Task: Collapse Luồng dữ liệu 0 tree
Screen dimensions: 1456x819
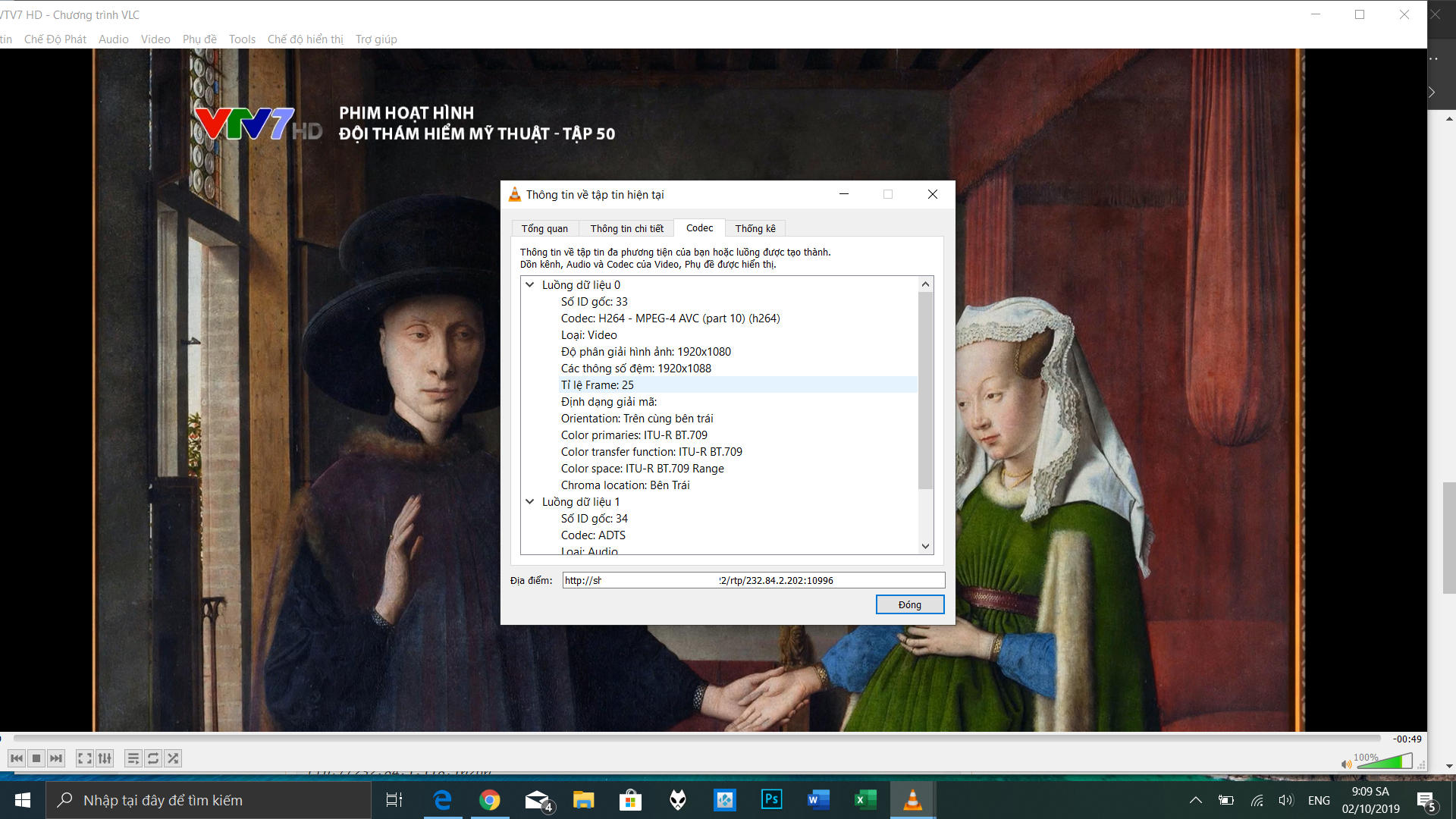Action: click(x=530, y=285)
